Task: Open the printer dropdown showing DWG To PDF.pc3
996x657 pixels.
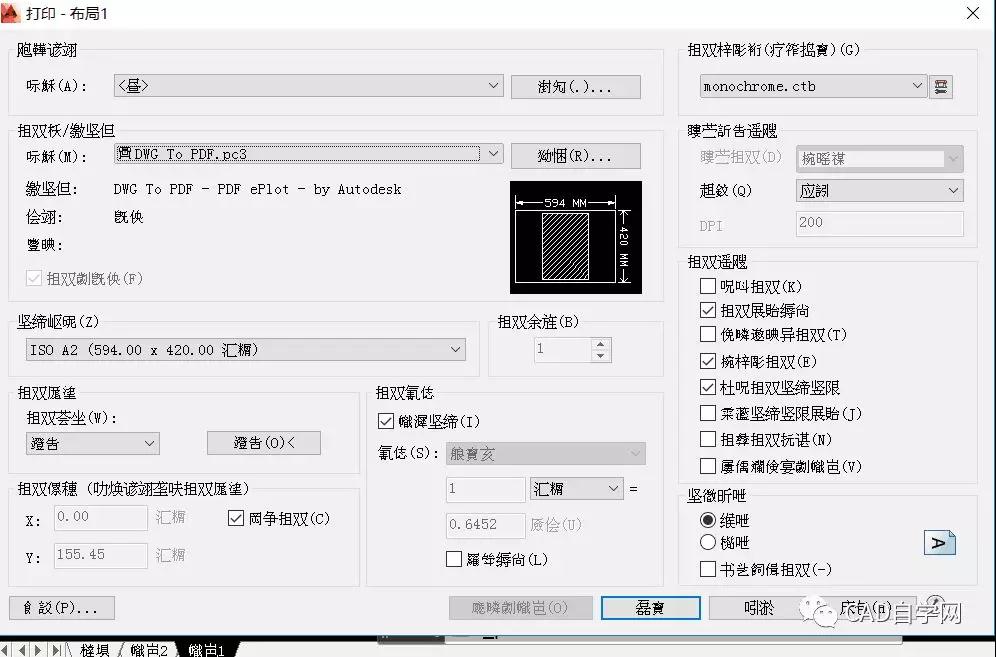Action: click(494, 153)
